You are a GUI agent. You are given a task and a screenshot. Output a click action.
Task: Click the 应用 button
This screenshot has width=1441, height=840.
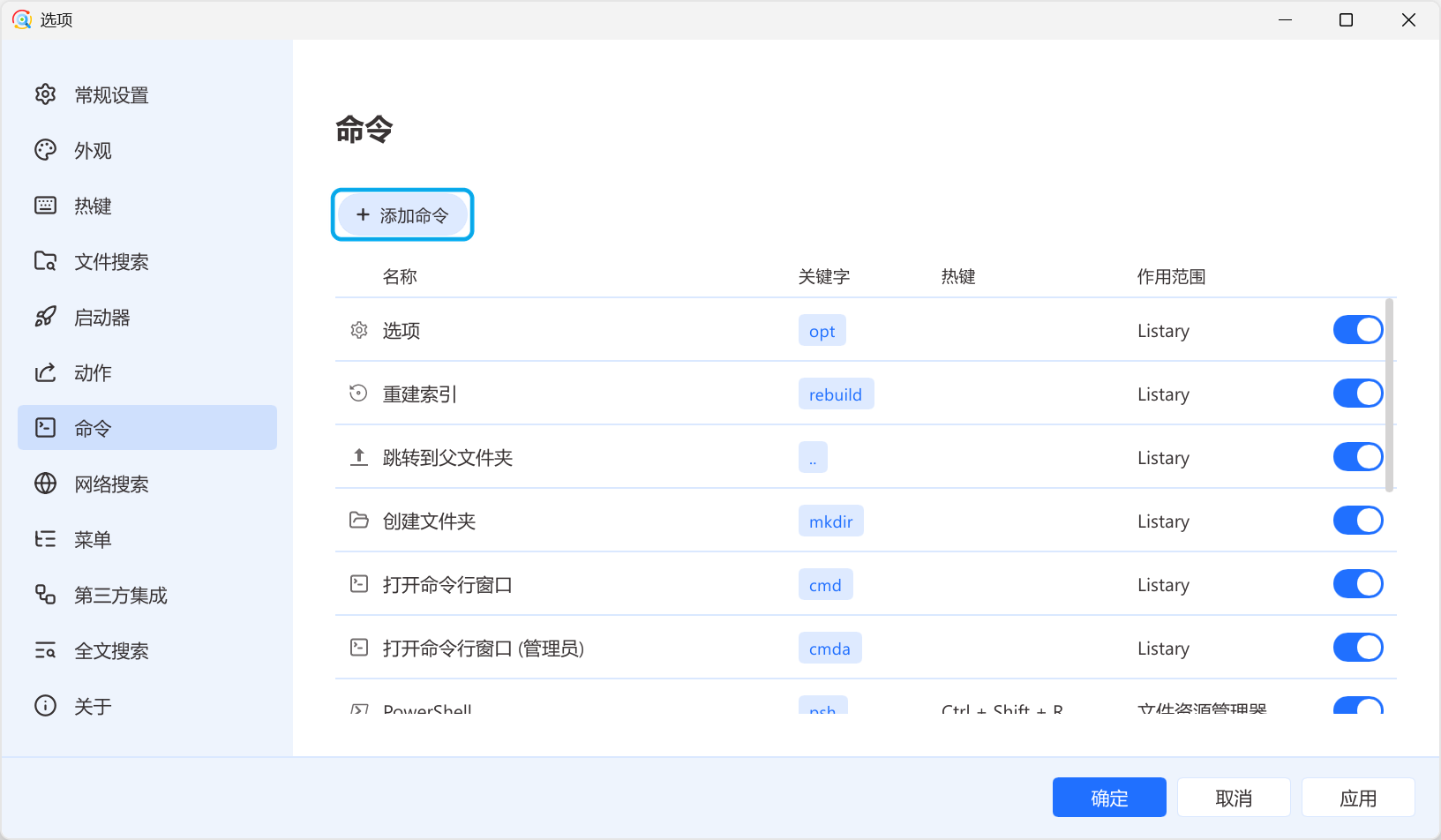(x=1358, y=798)
